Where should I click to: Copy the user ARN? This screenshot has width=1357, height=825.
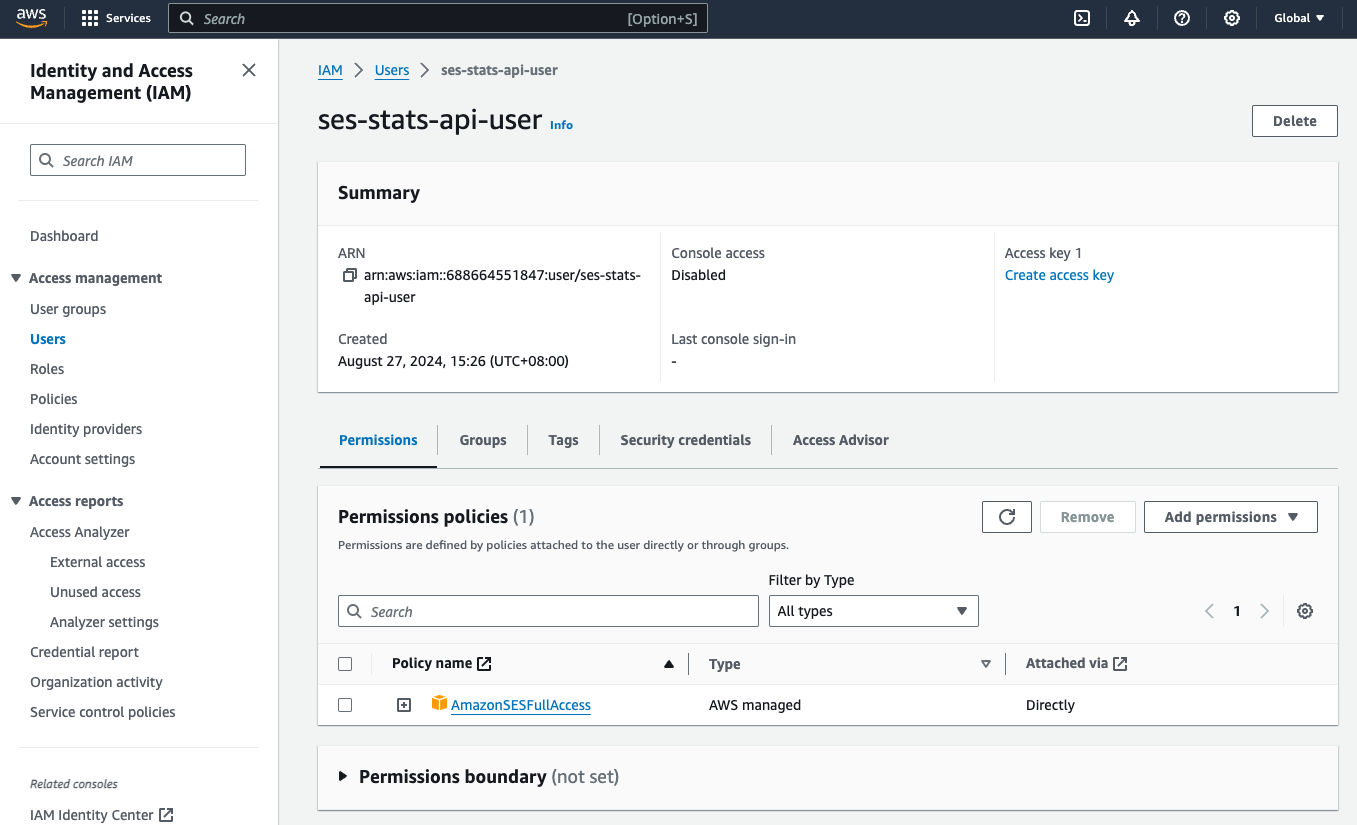click(349, 275)
